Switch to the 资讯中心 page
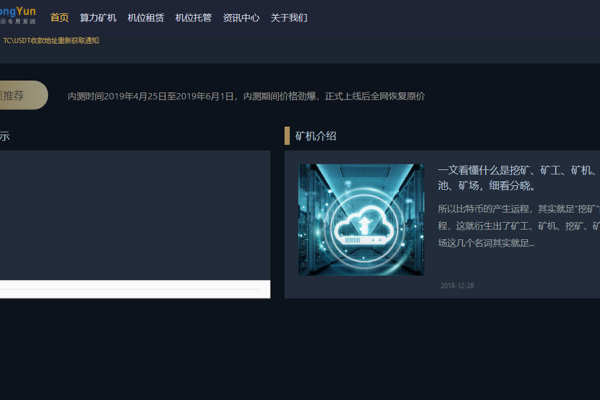The image size is (600, 400). pos(241,18)
